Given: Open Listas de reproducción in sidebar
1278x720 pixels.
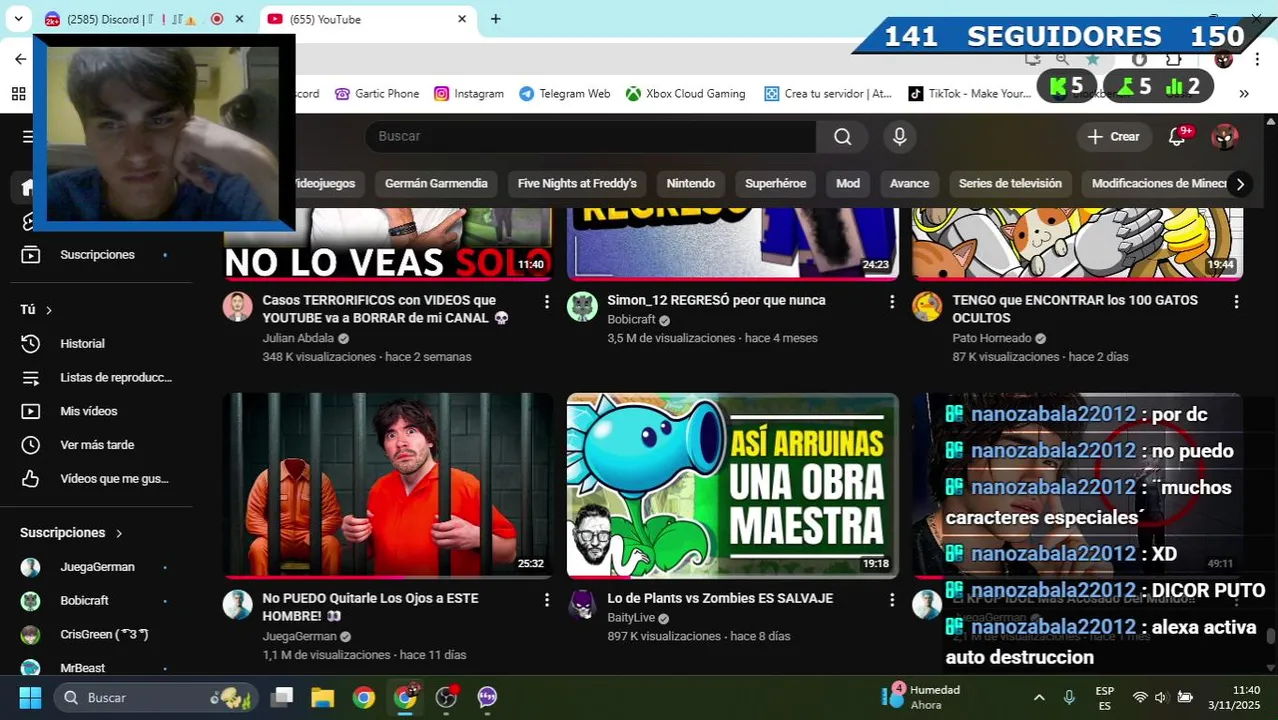Looking at the screenshot, I should 97,377.
